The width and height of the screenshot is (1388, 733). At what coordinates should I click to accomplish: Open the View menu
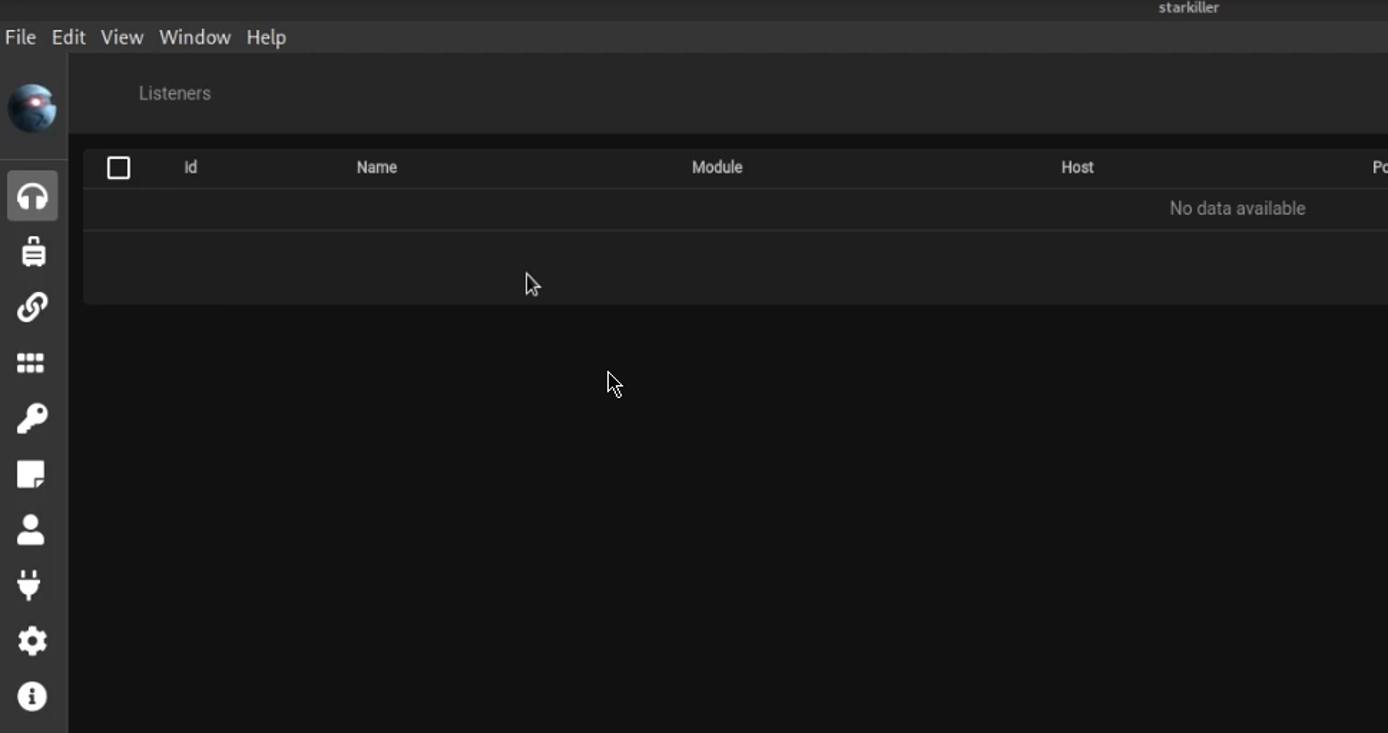pyautogui.click(x=121, y=37)
